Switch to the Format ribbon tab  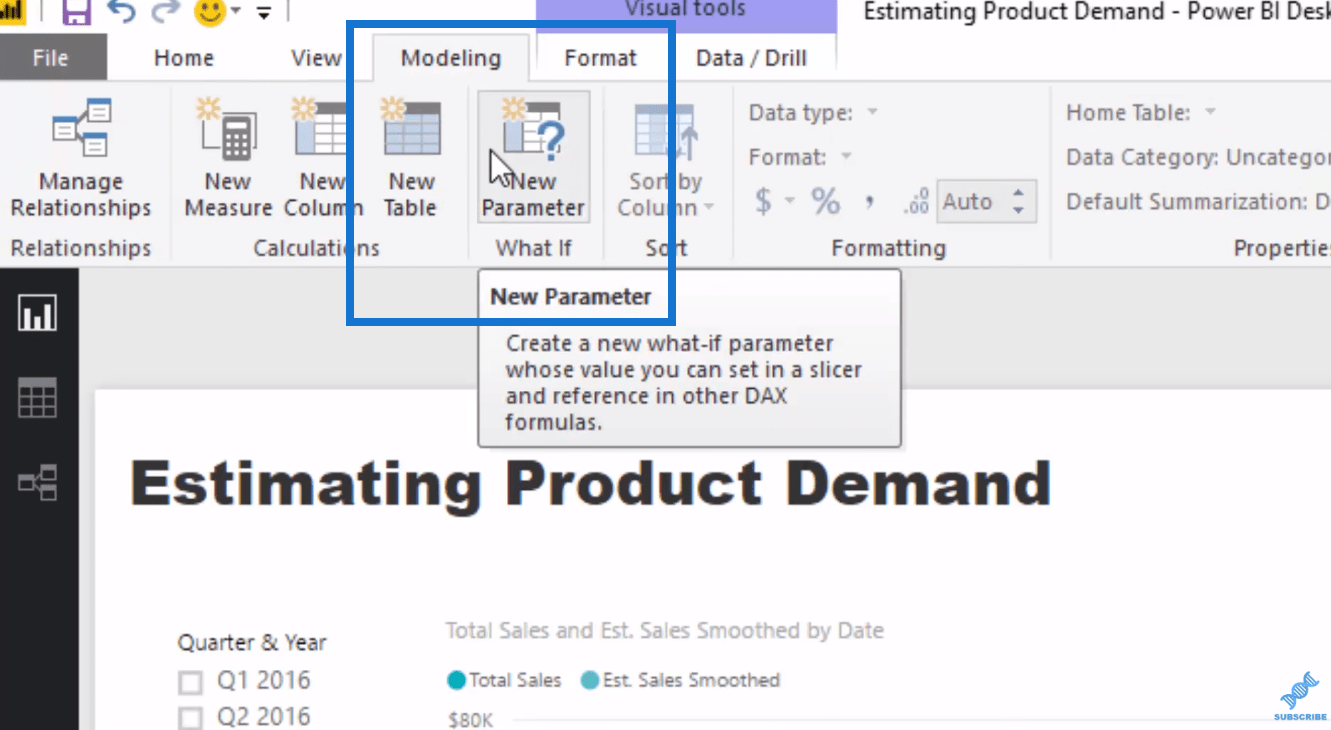click(601, 58)
